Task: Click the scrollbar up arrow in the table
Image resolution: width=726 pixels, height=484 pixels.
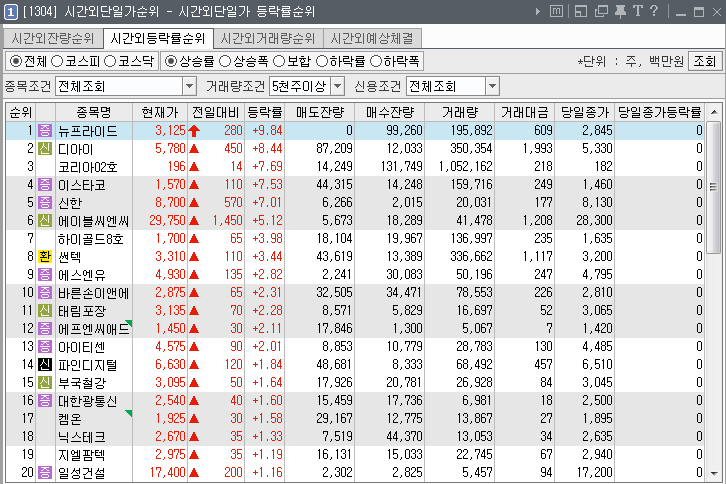Action: [x=714, y=112]
